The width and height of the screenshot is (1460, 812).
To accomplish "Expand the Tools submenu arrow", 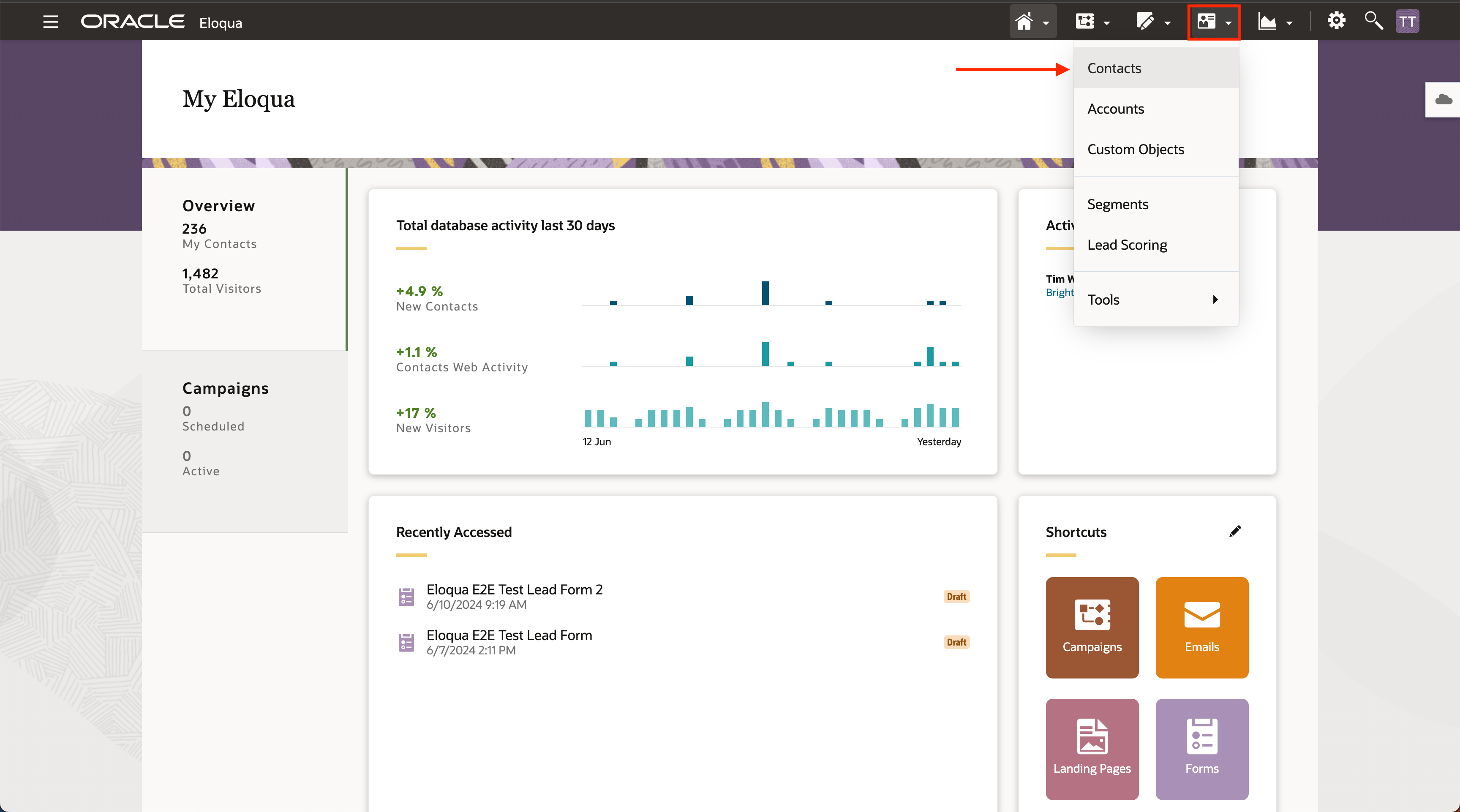I will [x=1215, y=299].
